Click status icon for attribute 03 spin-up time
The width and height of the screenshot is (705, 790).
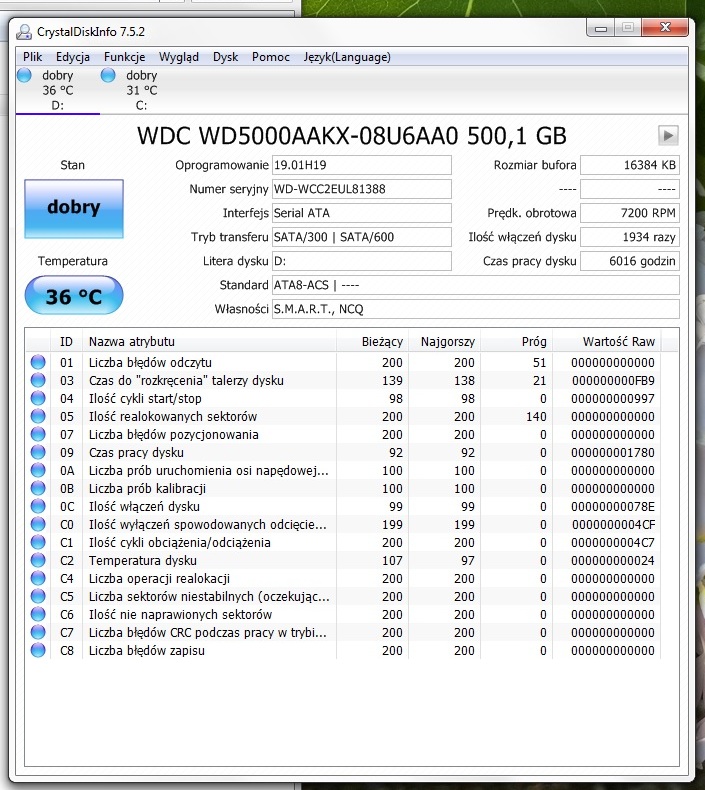coord(38,380)
